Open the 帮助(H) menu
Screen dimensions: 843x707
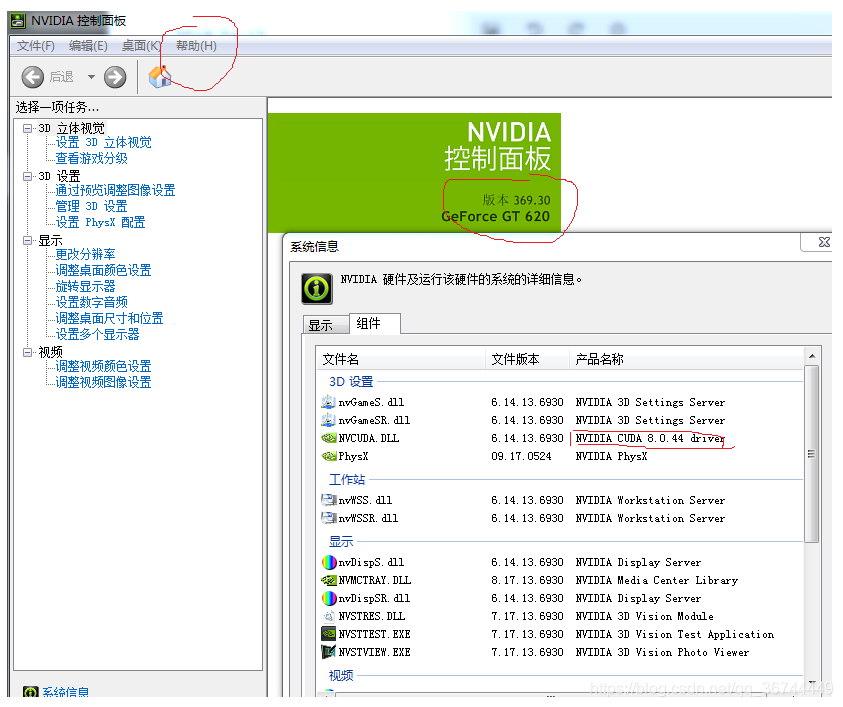coord(196,46)
